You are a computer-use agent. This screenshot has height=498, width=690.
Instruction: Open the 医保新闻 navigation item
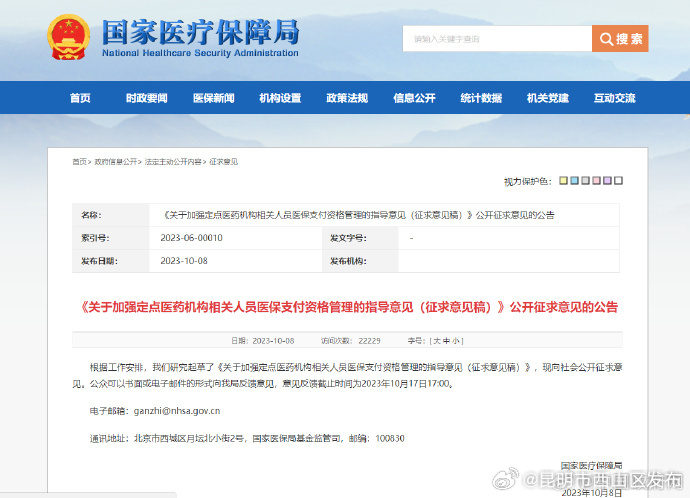[213, 98]
